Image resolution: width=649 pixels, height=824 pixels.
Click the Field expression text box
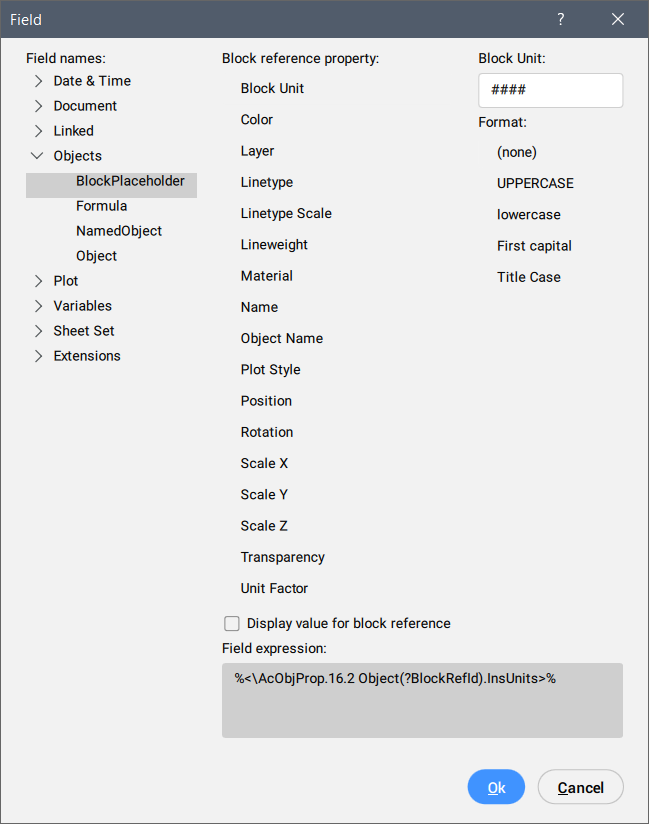422,700
